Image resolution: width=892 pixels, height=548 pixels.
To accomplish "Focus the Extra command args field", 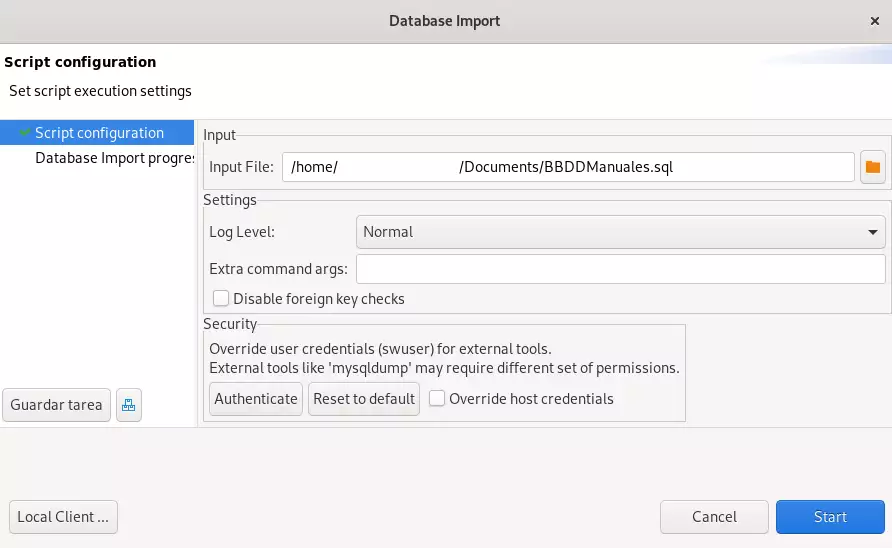I will pyautogui.click(x=620, y=269).
